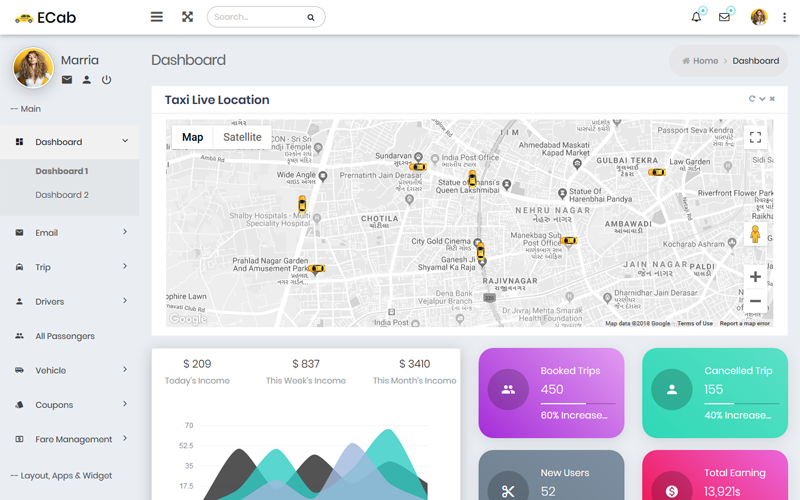Click the Booked Trips 450 value

[552, 389]
